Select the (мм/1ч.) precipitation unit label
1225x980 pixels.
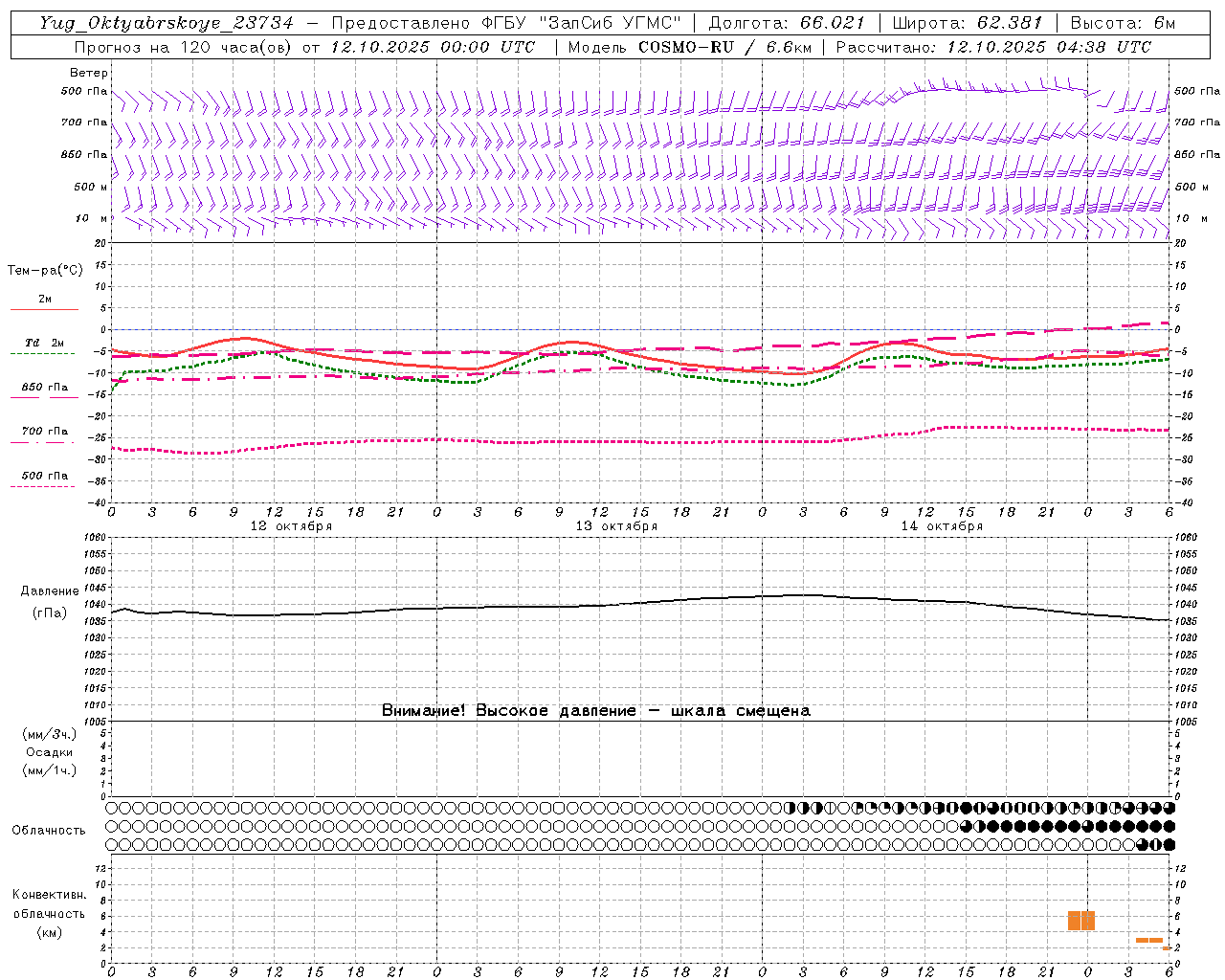[x=50, y=770]
